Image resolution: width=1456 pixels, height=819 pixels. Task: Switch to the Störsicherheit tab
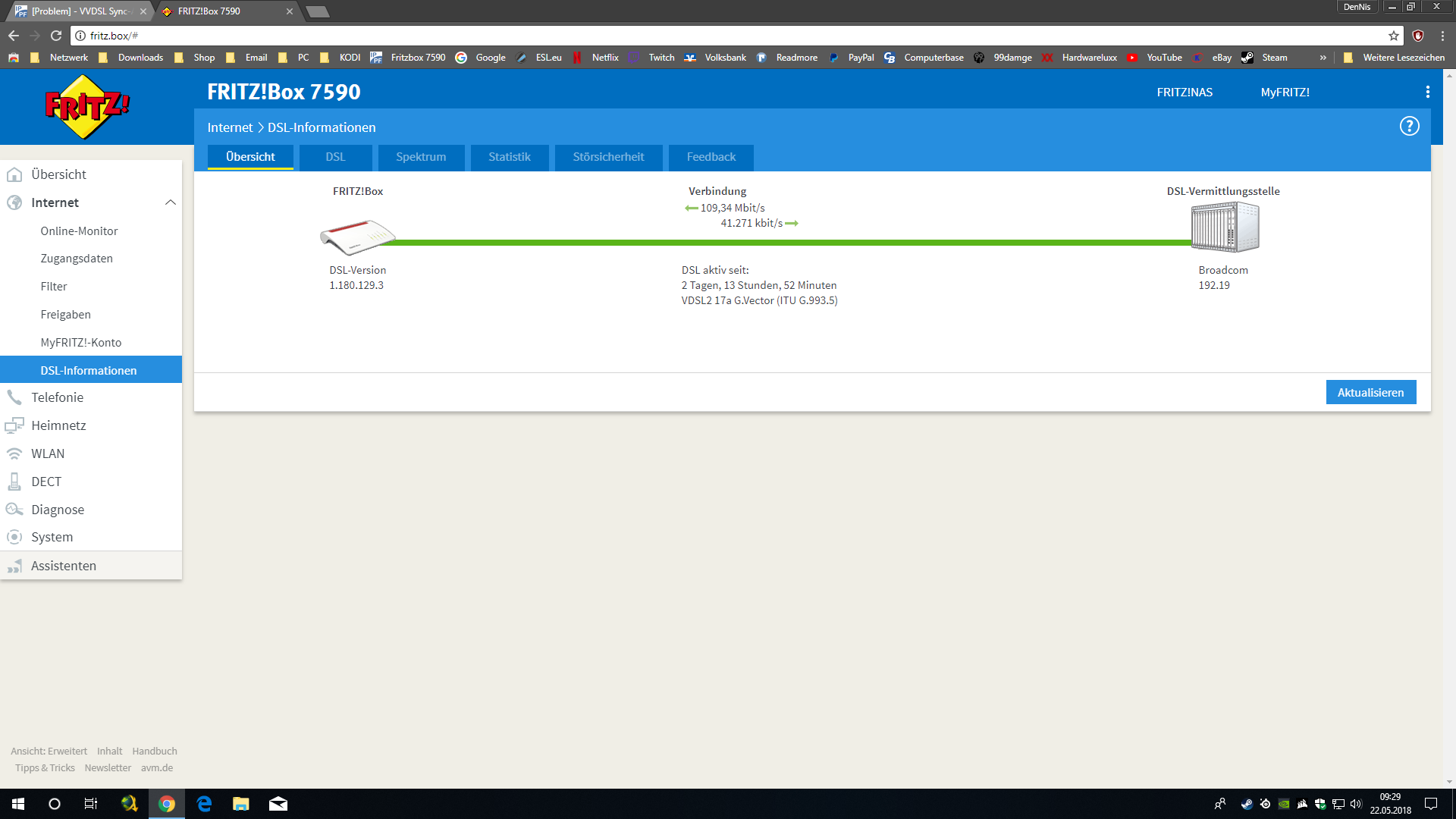(x=608, y=157)
